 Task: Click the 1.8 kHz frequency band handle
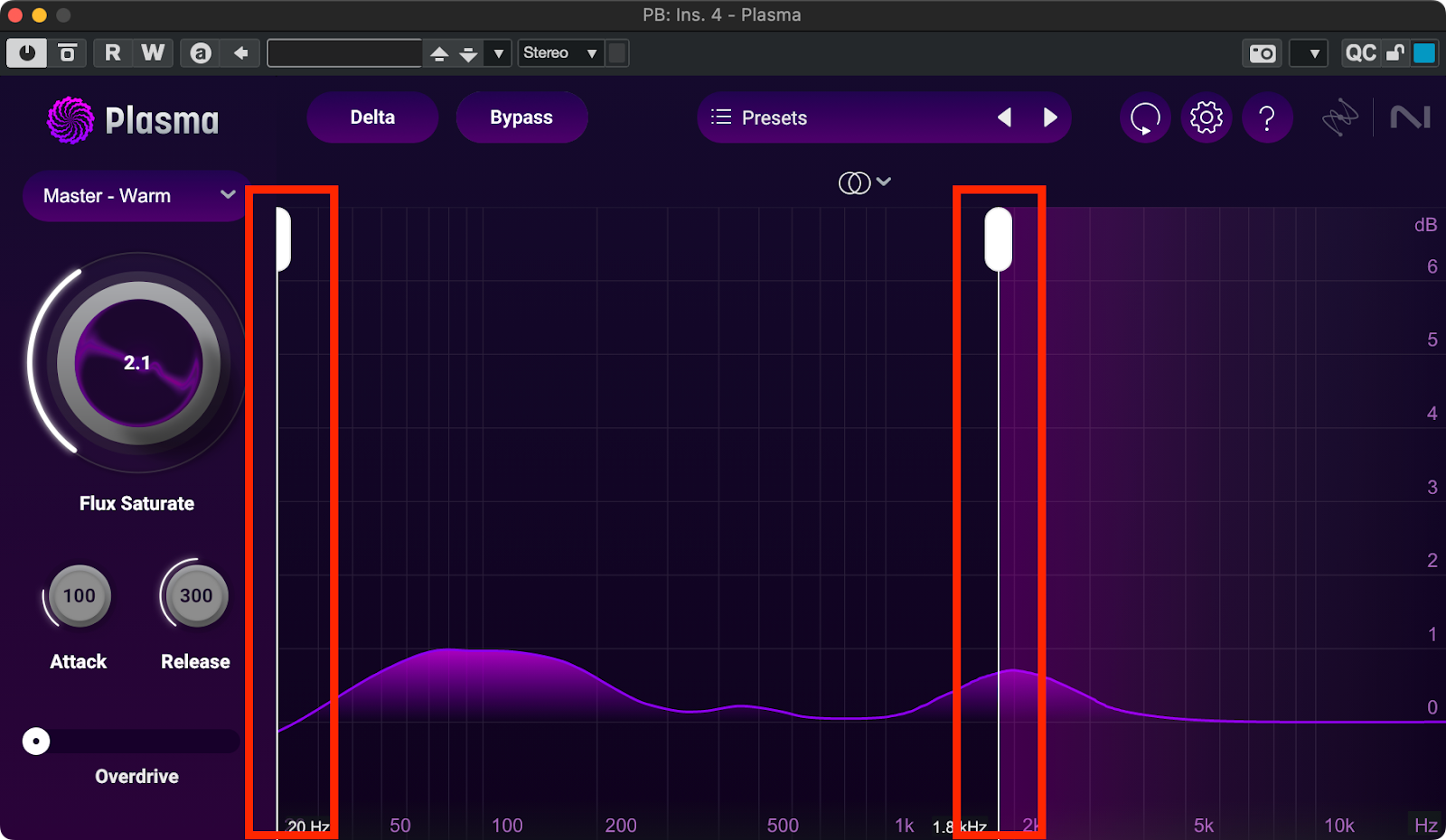coord(998,239)
